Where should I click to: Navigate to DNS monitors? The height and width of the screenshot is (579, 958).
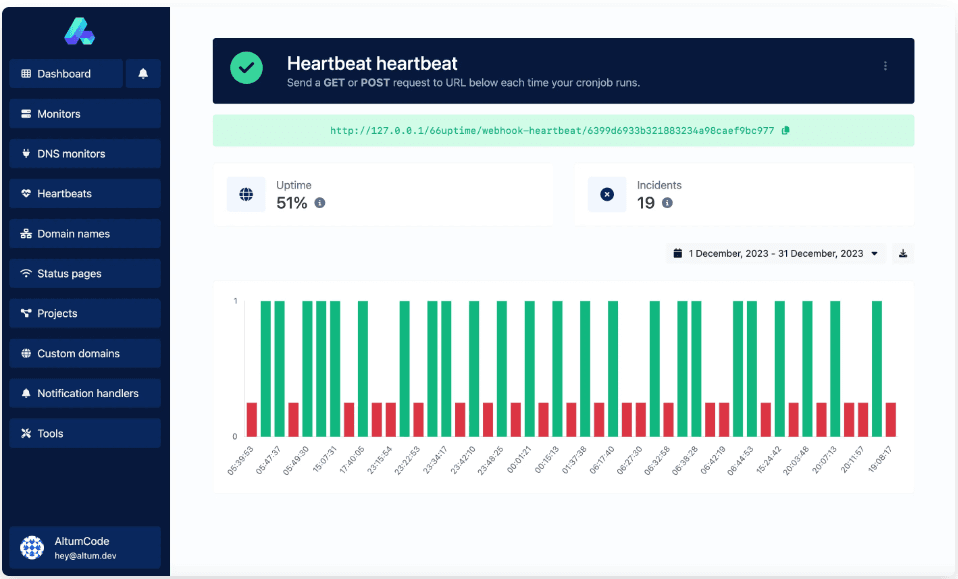[84, 154]
